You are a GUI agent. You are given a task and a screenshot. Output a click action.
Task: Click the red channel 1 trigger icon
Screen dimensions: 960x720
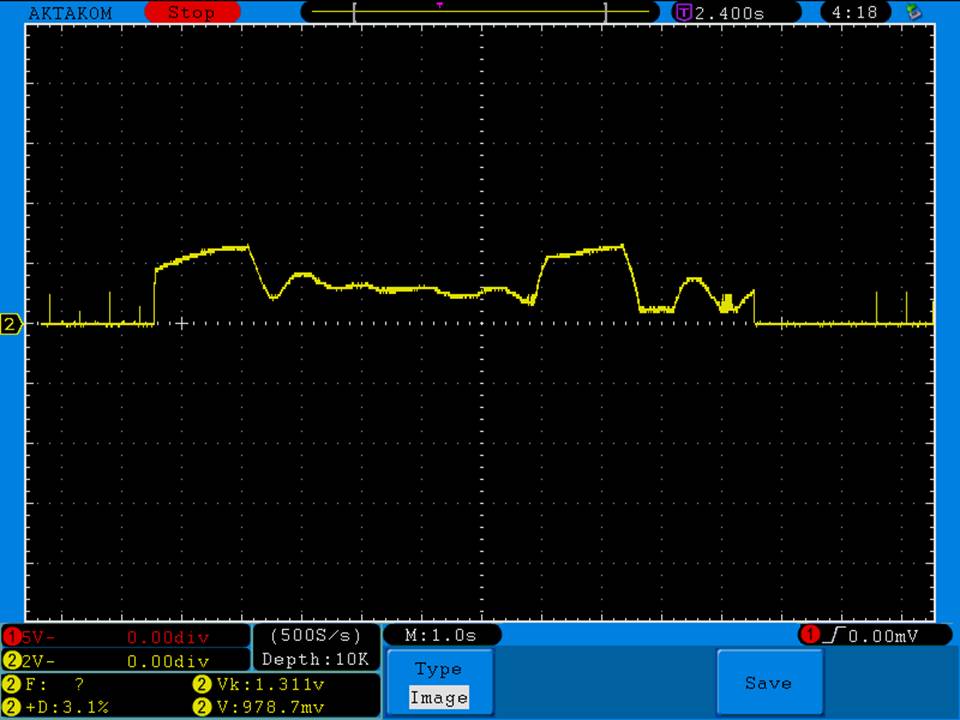tap(808, 635)
